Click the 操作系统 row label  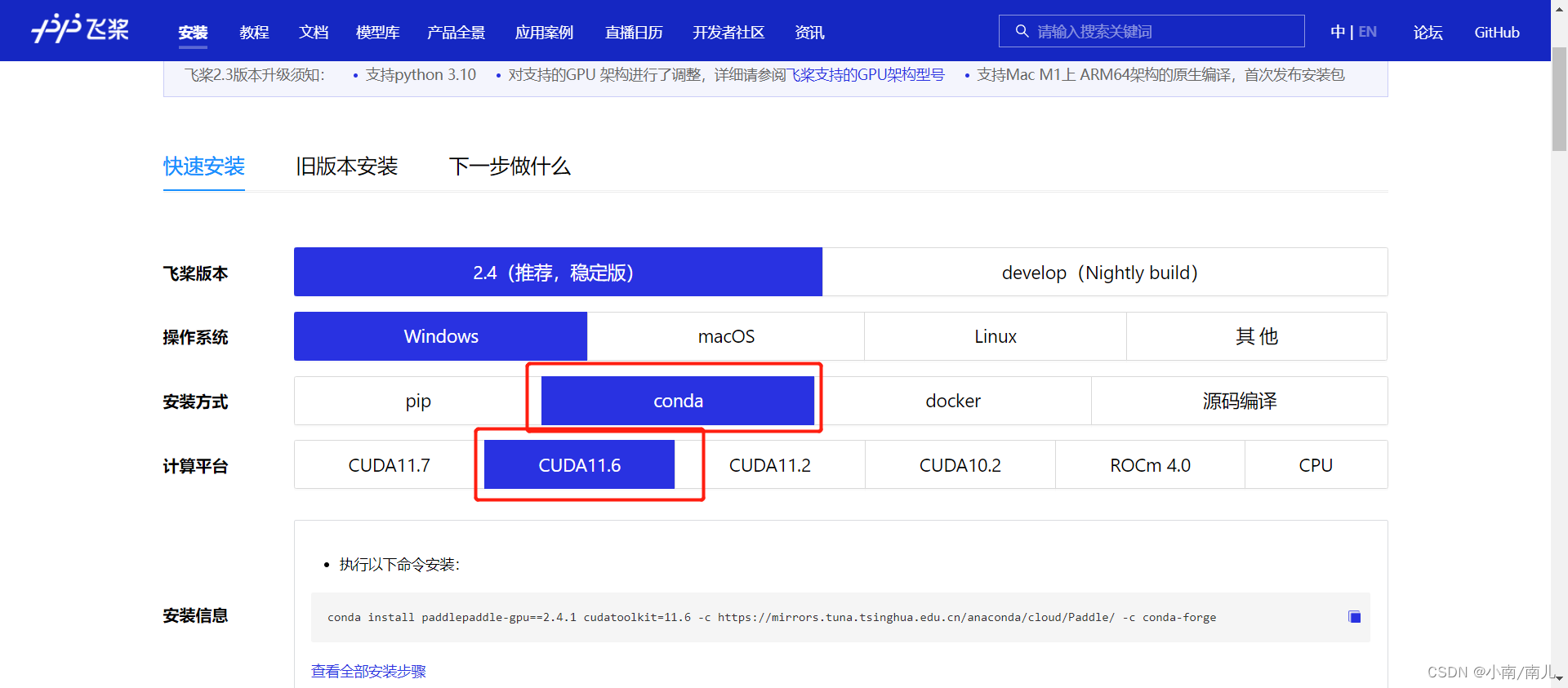tap(195, 337)
